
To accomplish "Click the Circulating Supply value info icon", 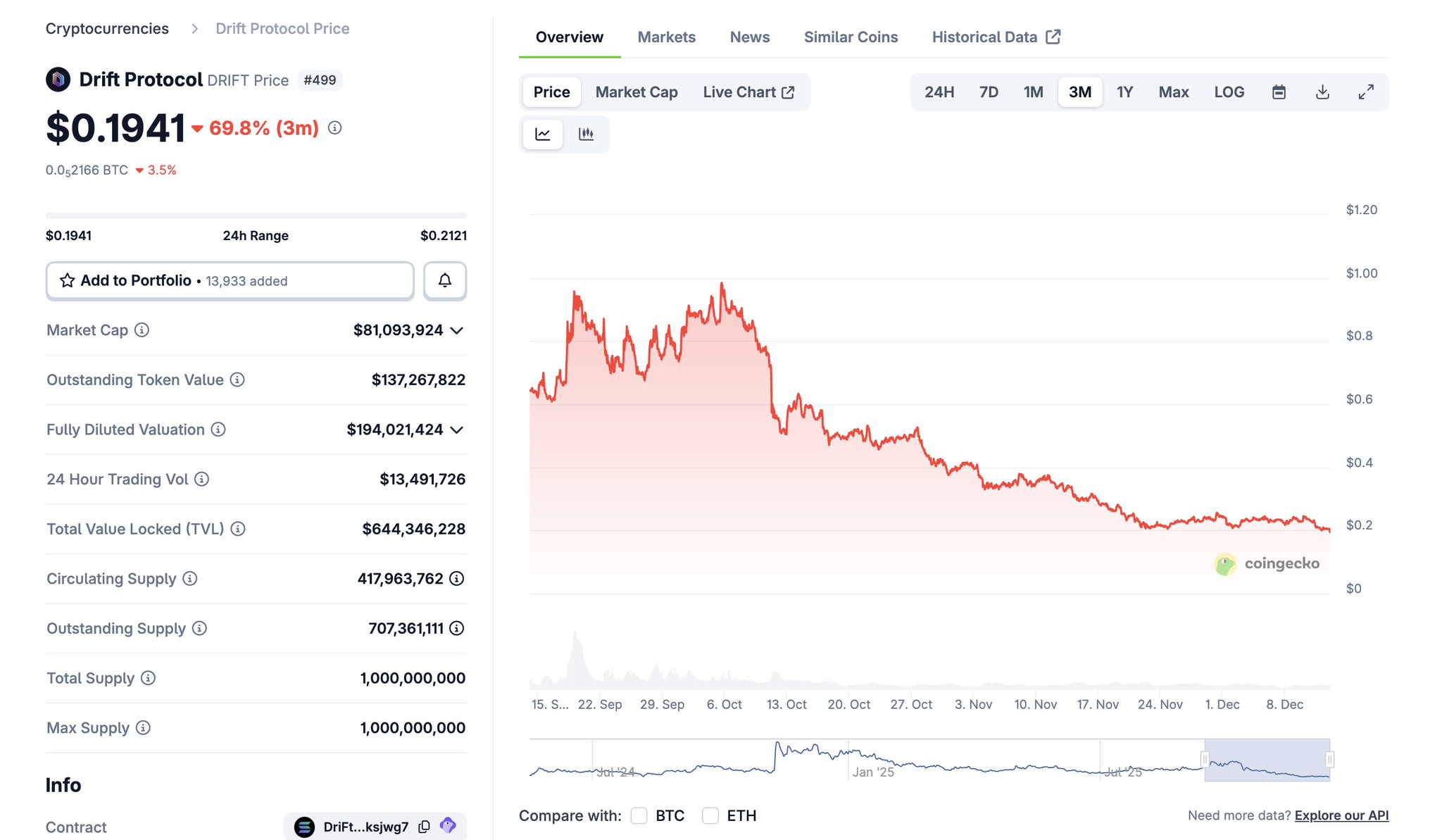I will pyautogui.click(x=457, y=579).
